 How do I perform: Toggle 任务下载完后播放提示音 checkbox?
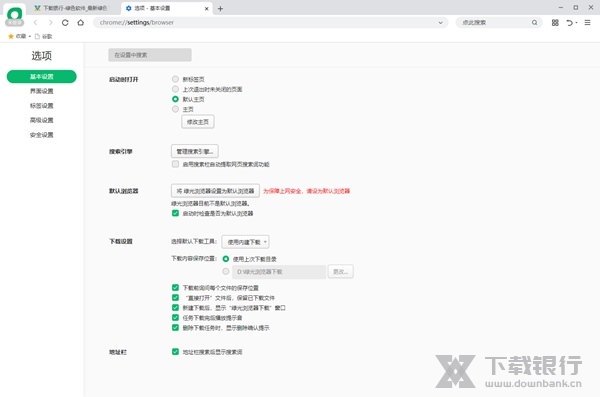click(x=175, y=317)
